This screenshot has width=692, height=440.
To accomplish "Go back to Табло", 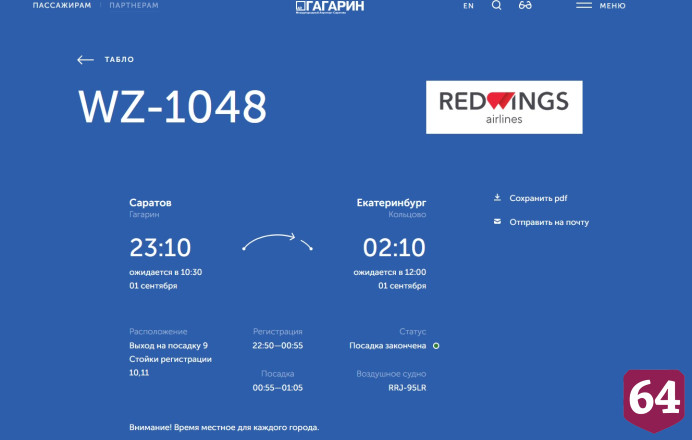I will click(119, 60).
